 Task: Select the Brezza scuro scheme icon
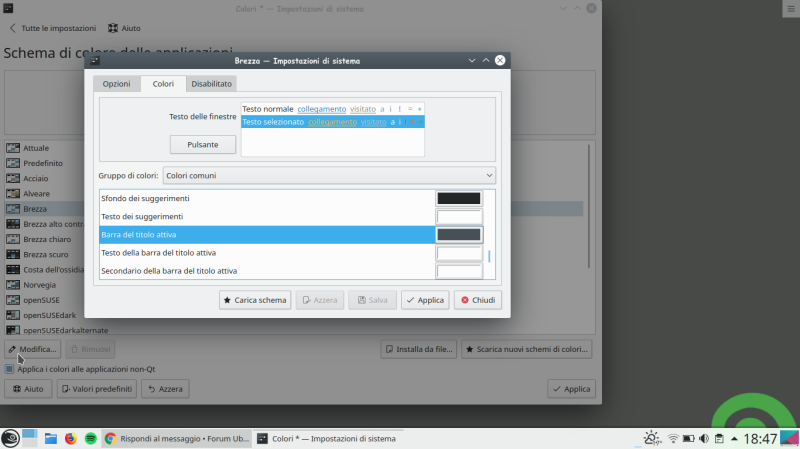tap(13, 254)
